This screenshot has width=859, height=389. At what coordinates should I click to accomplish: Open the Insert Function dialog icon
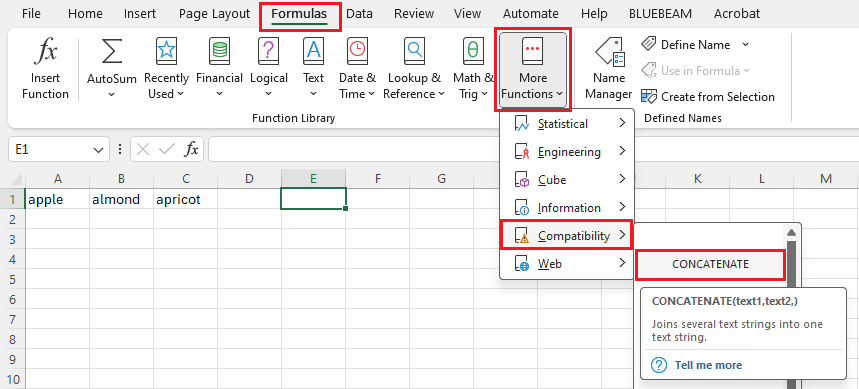(45, 53)
